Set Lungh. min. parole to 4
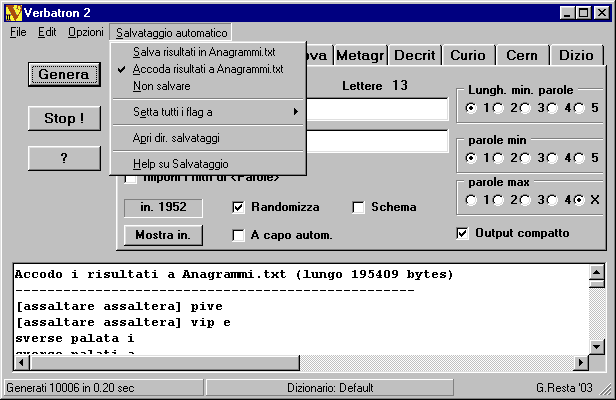Image resolution: width=616 pixels, height=400 pixels. [552, 108]
